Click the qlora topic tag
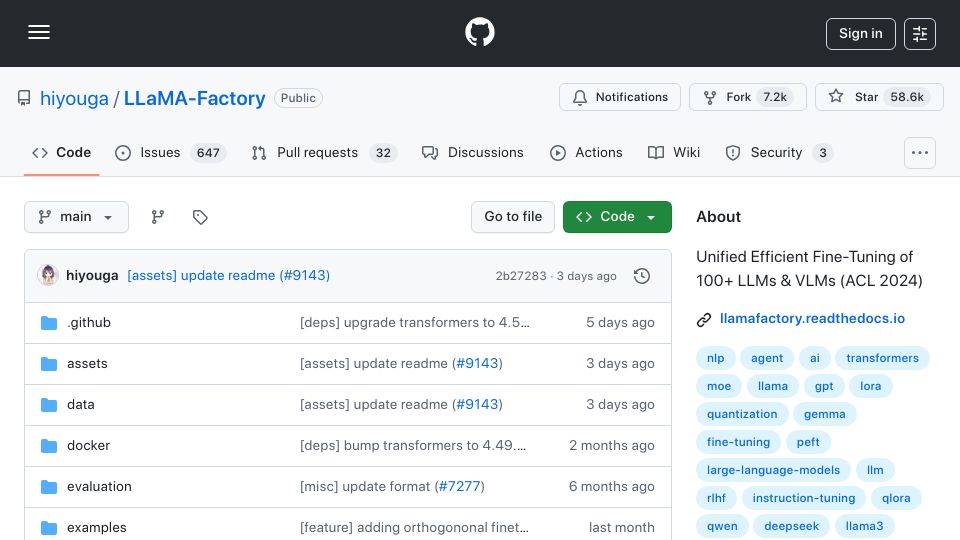The width and height of the screenshot is (960, 540). 896,498
